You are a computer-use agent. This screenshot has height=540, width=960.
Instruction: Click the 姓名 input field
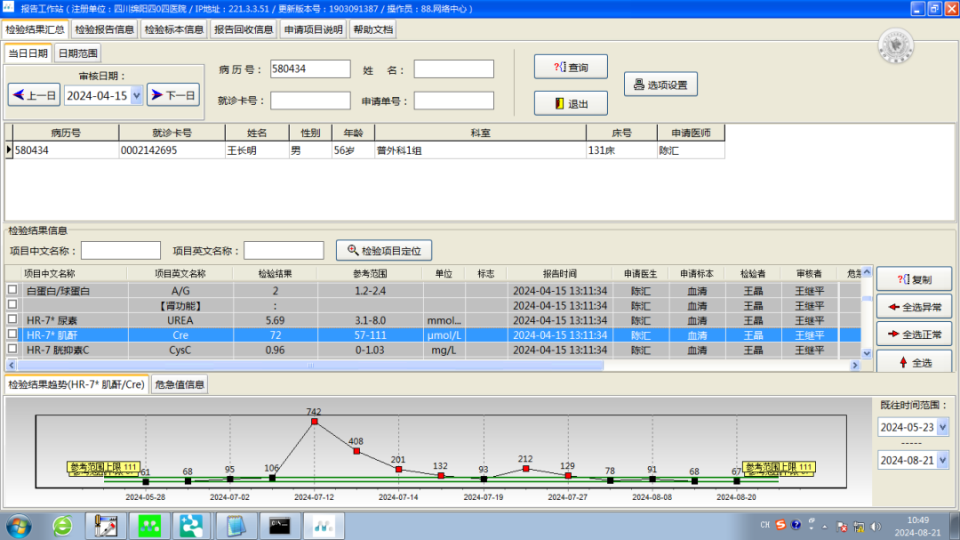click(454, 69)
